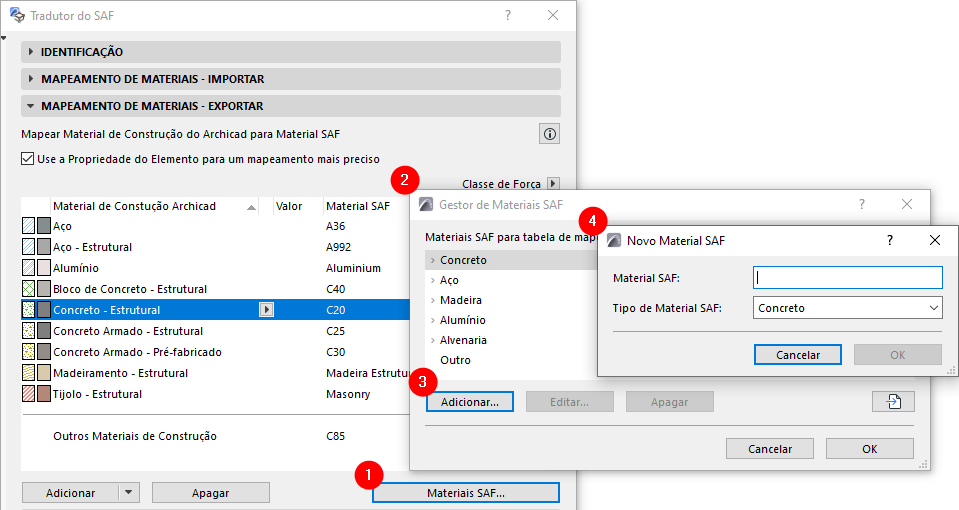Click Cancelar in Novo Material SAF dialog
959x510 pixels.
coord(798,355)
